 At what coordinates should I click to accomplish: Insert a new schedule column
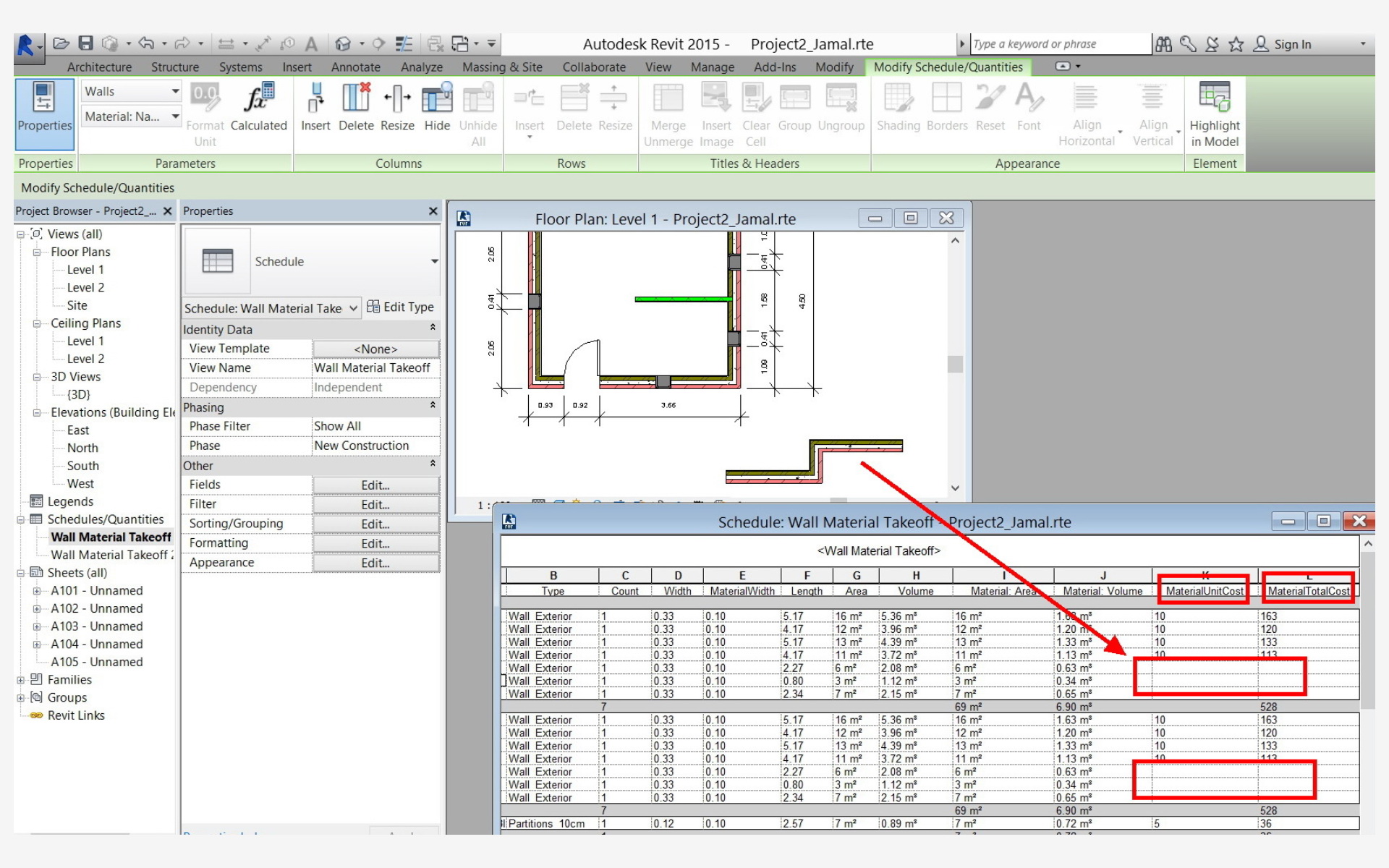coord(315,107)
